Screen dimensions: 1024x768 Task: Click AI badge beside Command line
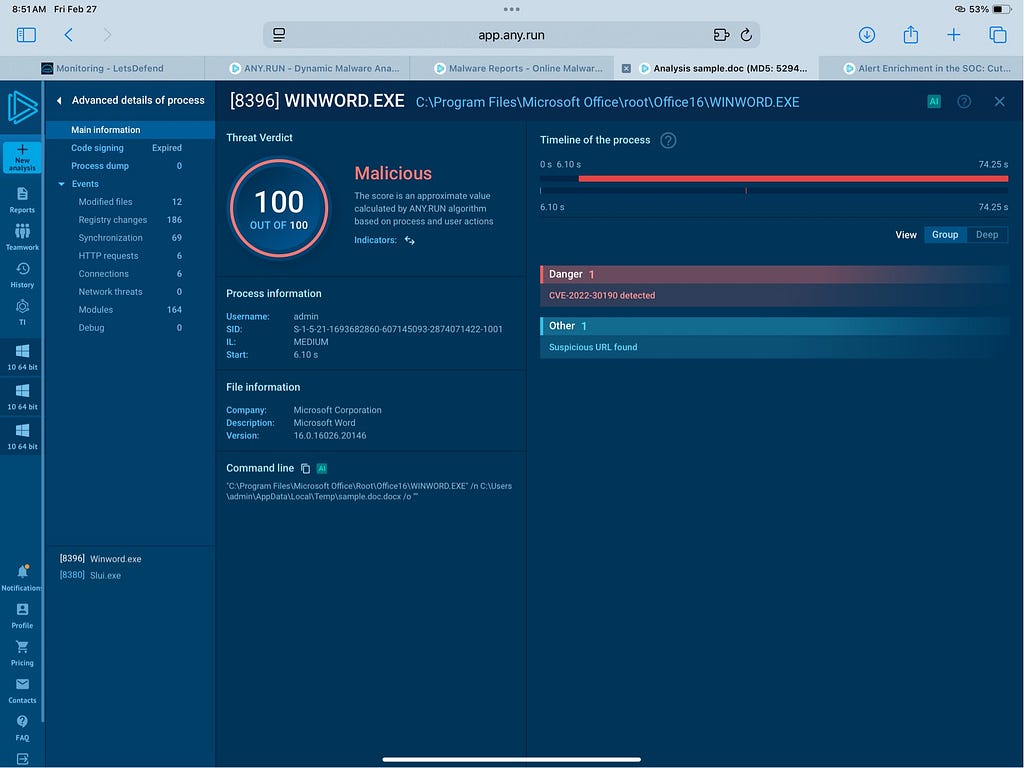(x=322, y=468)
